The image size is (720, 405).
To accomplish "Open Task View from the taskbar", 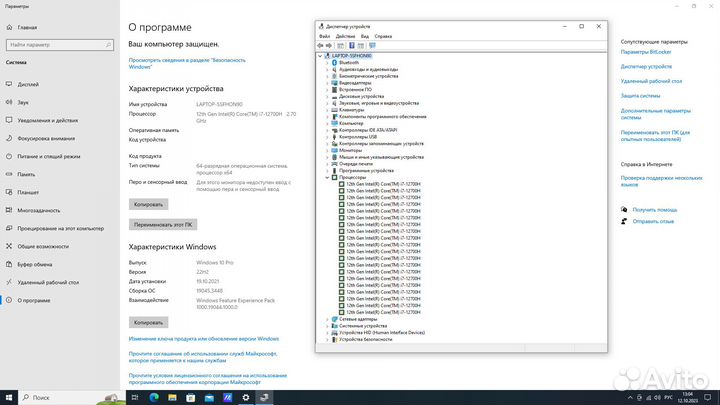I will pos(135,397).
